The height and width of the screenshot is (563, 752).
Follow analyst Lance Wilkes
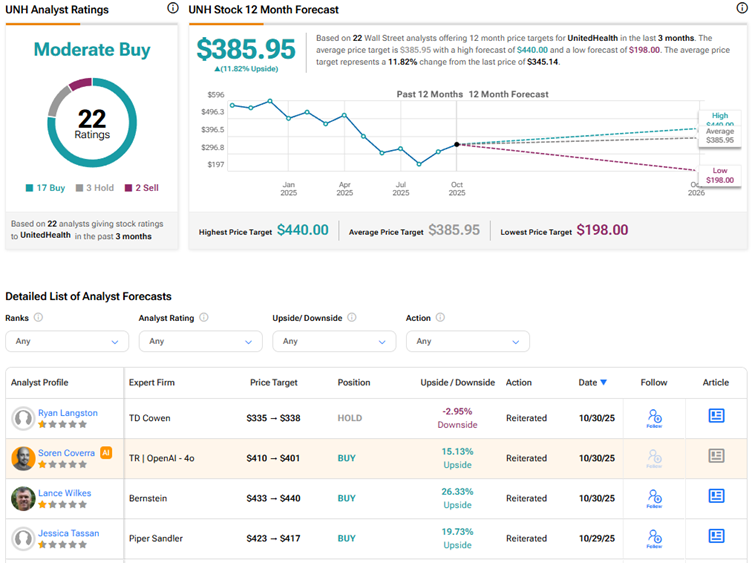tap(654, 498)
